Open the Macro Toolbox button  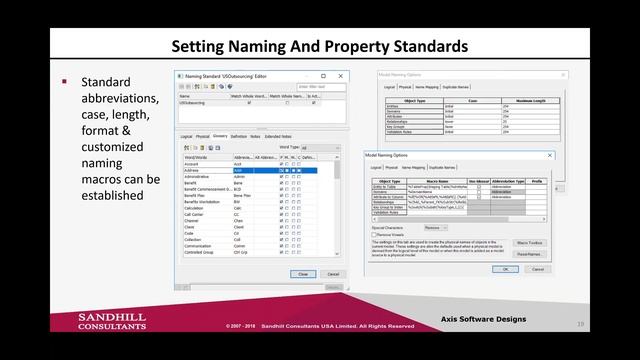[529, 243]
